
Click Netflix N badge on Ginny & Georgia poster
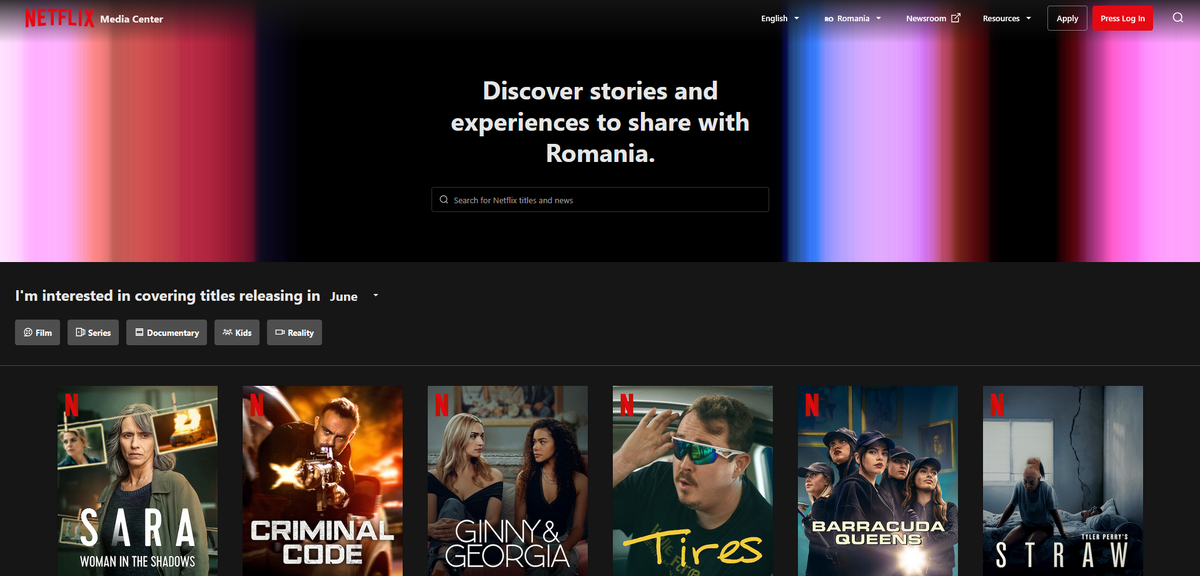coord(440,403)
